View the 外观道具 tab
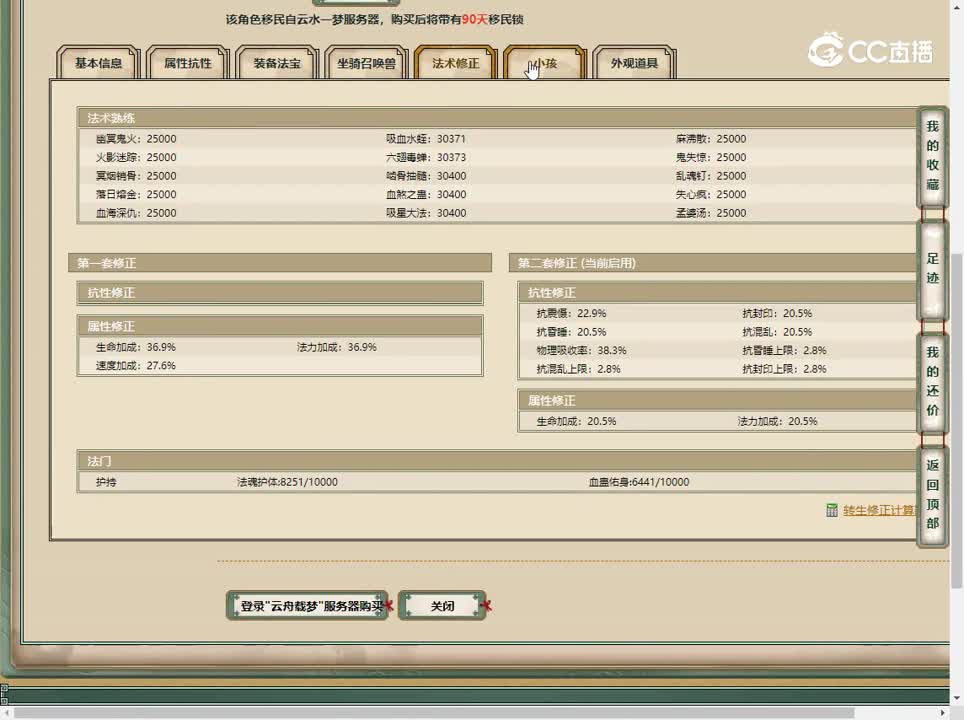Screen dimensions: 964x720 [634, 63]
